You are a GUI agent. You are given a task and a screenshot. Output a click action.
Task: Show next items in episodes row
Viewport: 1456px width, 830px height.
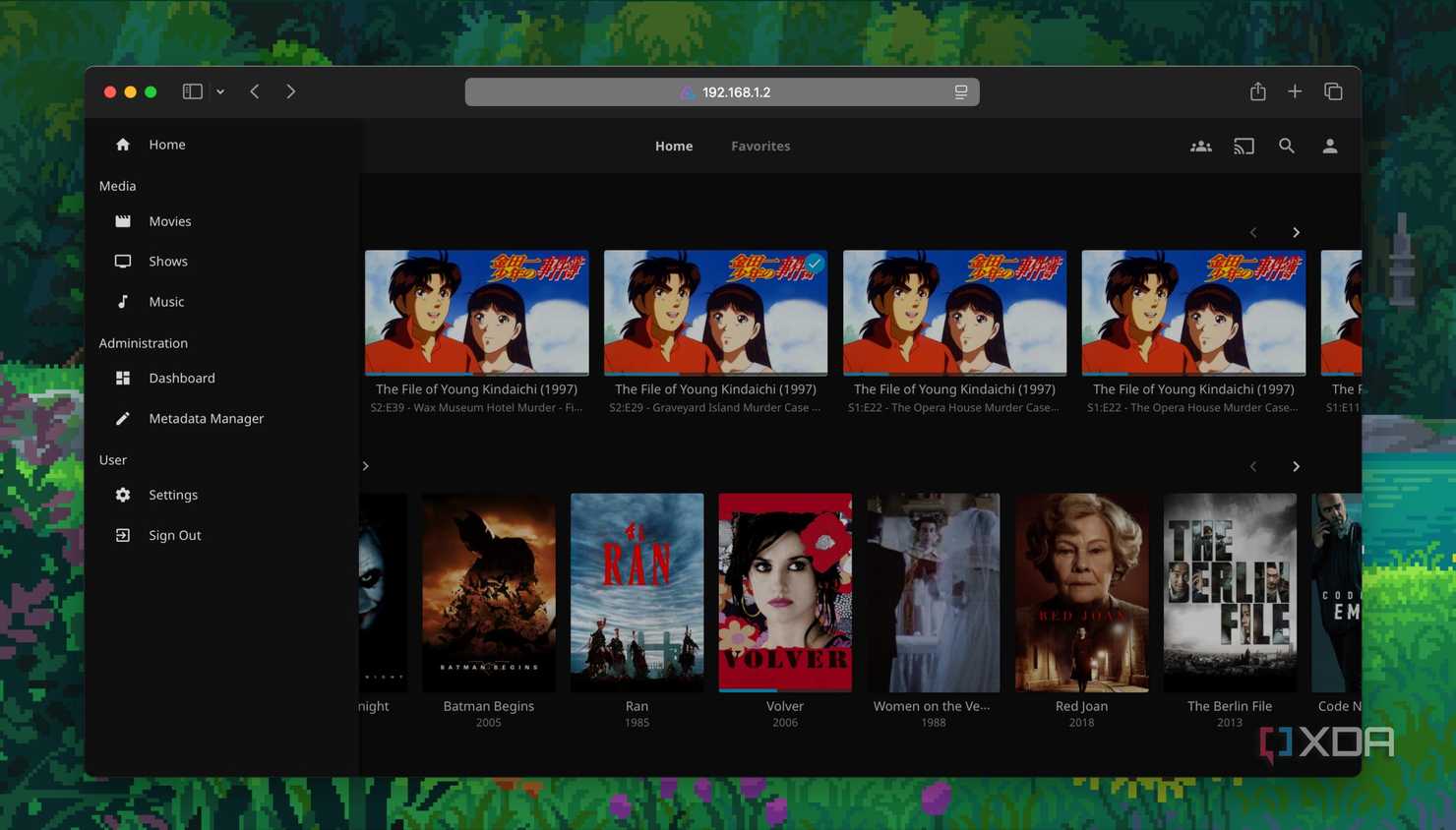pyautogui.click(x=1296, y=232)
